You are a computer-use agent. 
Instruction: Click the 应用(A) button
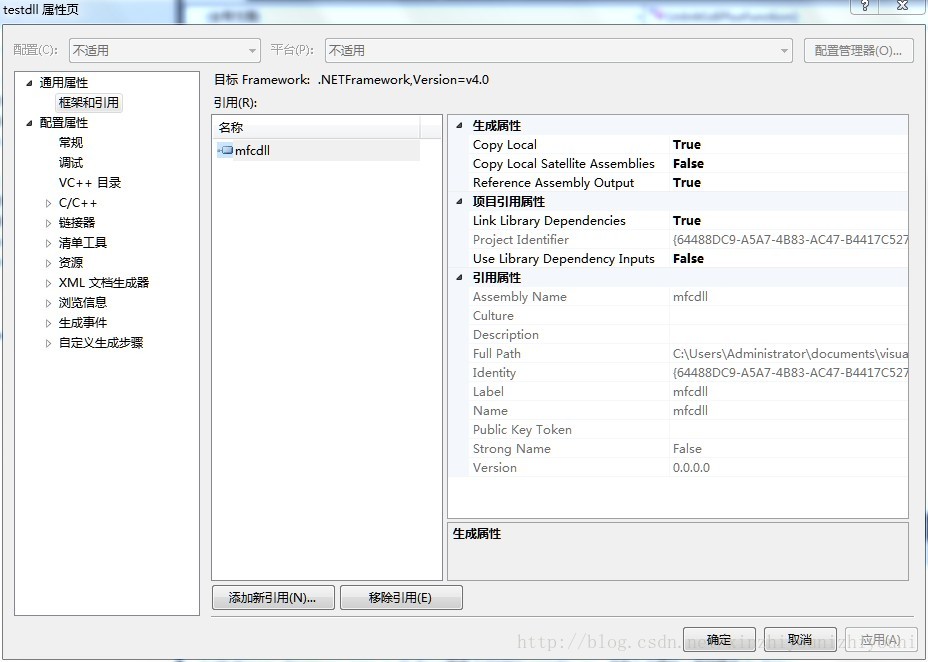[881, 640]
